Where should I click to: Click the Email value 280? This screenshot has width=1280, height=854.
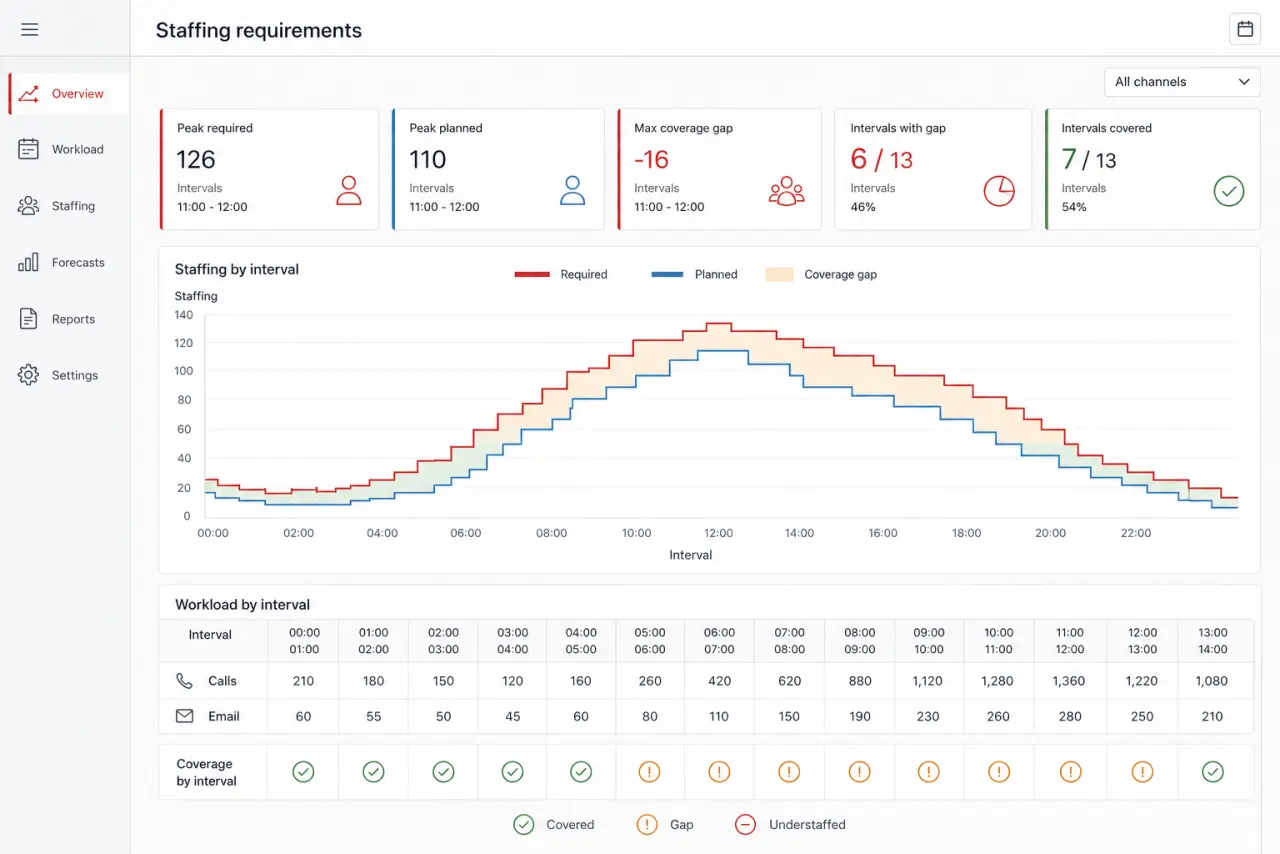1070,716
